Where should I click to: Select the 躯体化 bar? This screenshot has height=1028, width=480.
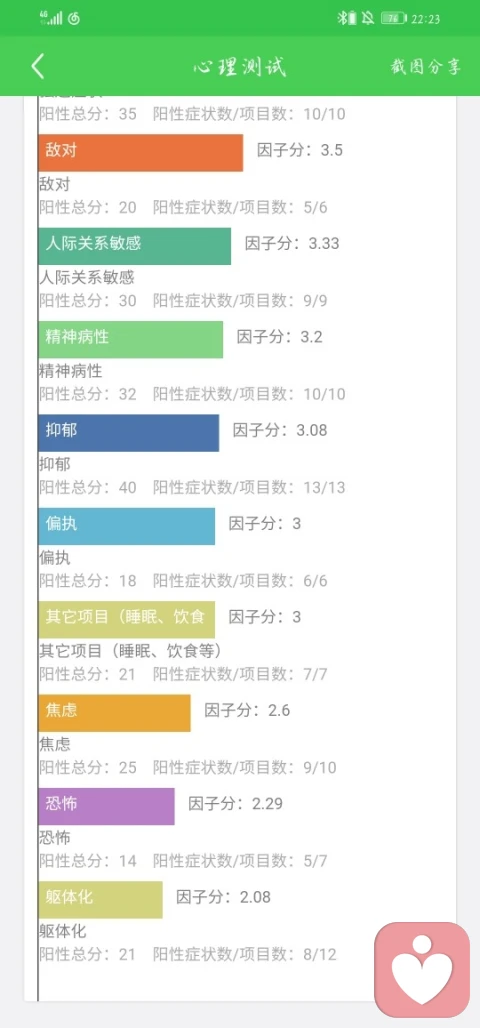[x=100, y=900]
